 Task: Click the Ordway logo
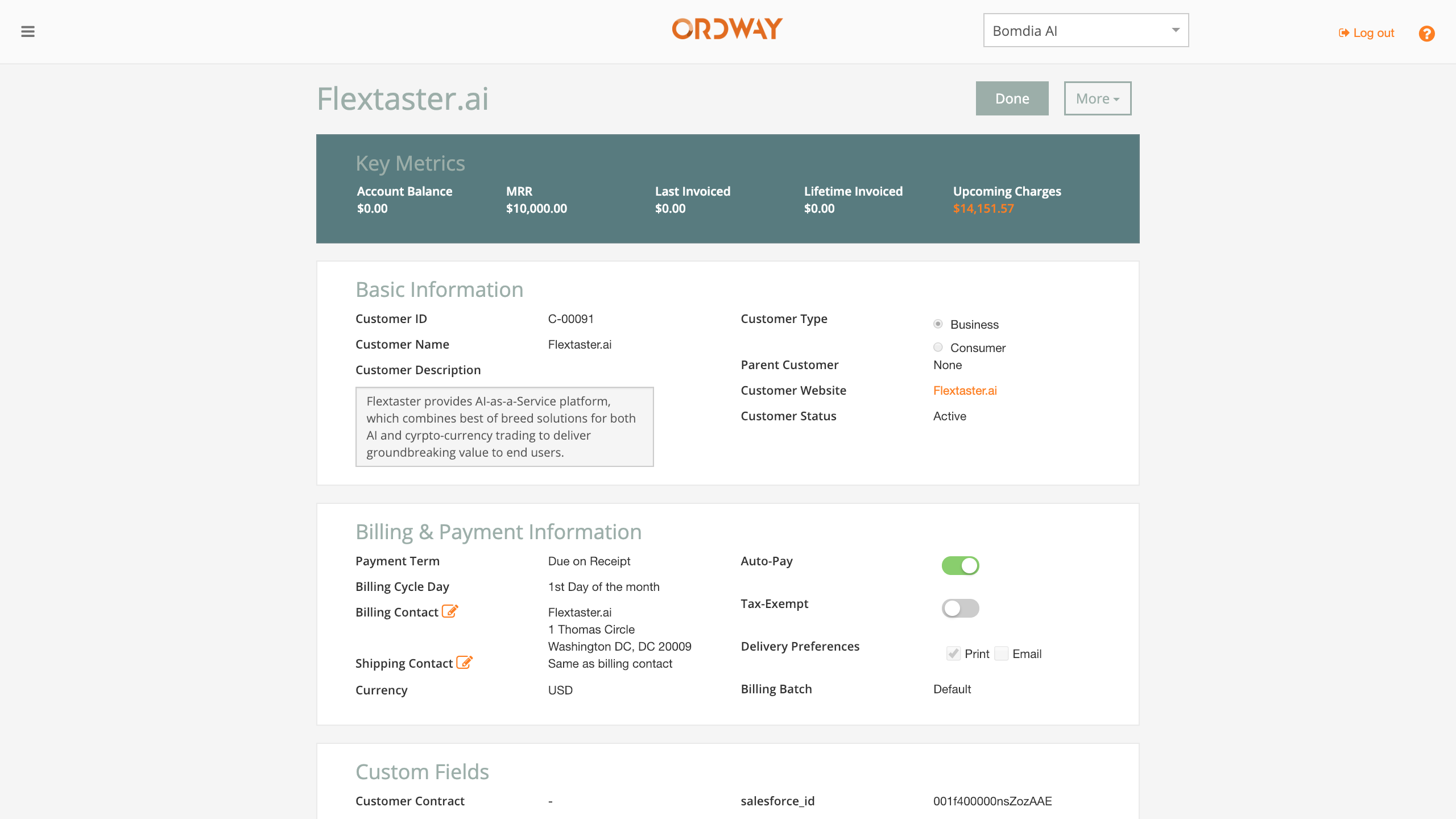(727, 29)
